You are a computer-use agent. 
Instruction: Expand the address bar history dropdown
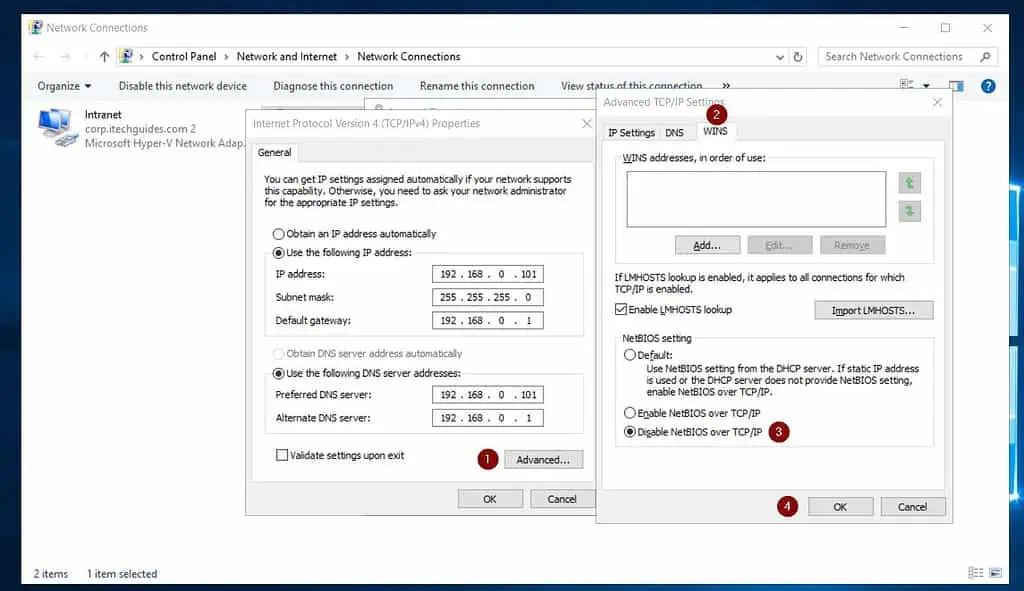click(778, 57)
